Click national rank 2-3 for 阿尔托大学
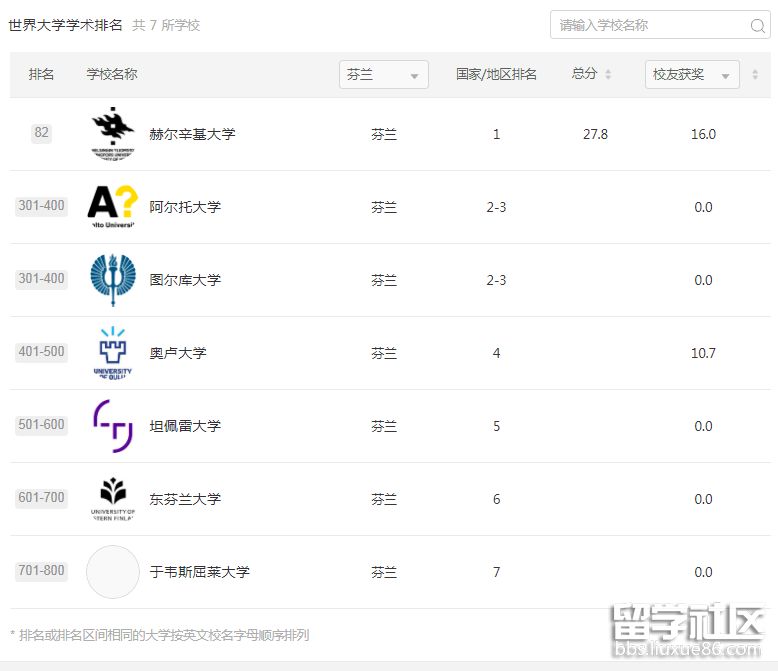Screen dimensions: 778x671 (496, 207)
